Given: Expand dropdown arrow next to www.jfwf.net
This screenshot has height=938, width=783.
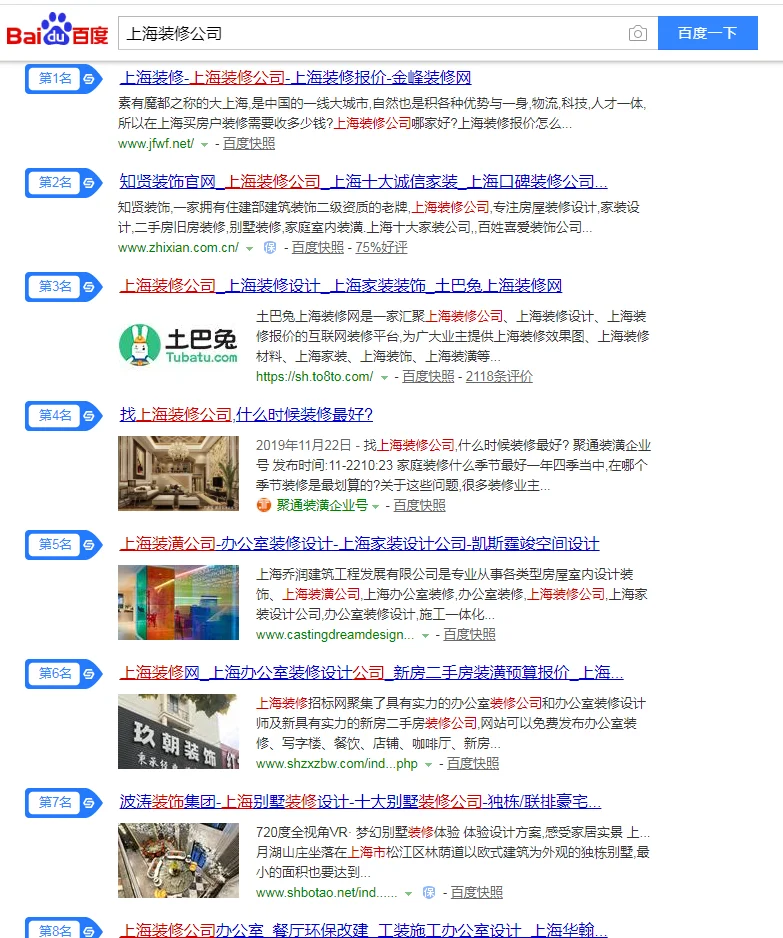Looking at the screenshot, I should click(205, 144).
